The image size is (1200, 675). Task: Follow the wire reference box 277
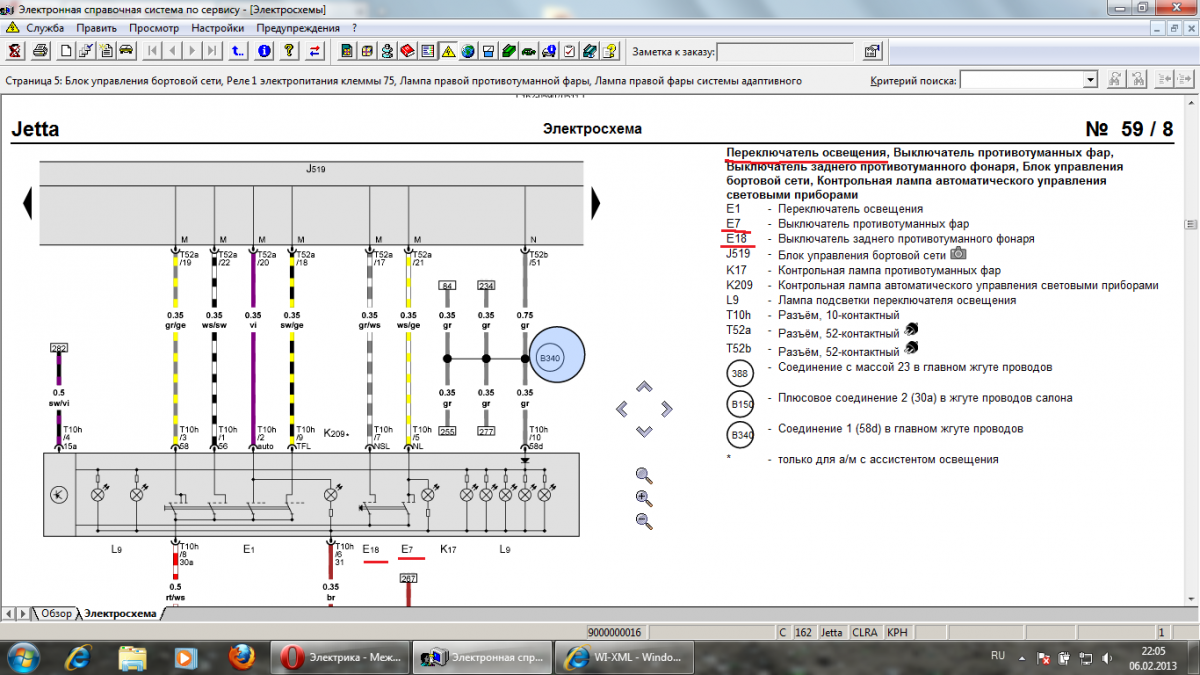click(486, 431)
